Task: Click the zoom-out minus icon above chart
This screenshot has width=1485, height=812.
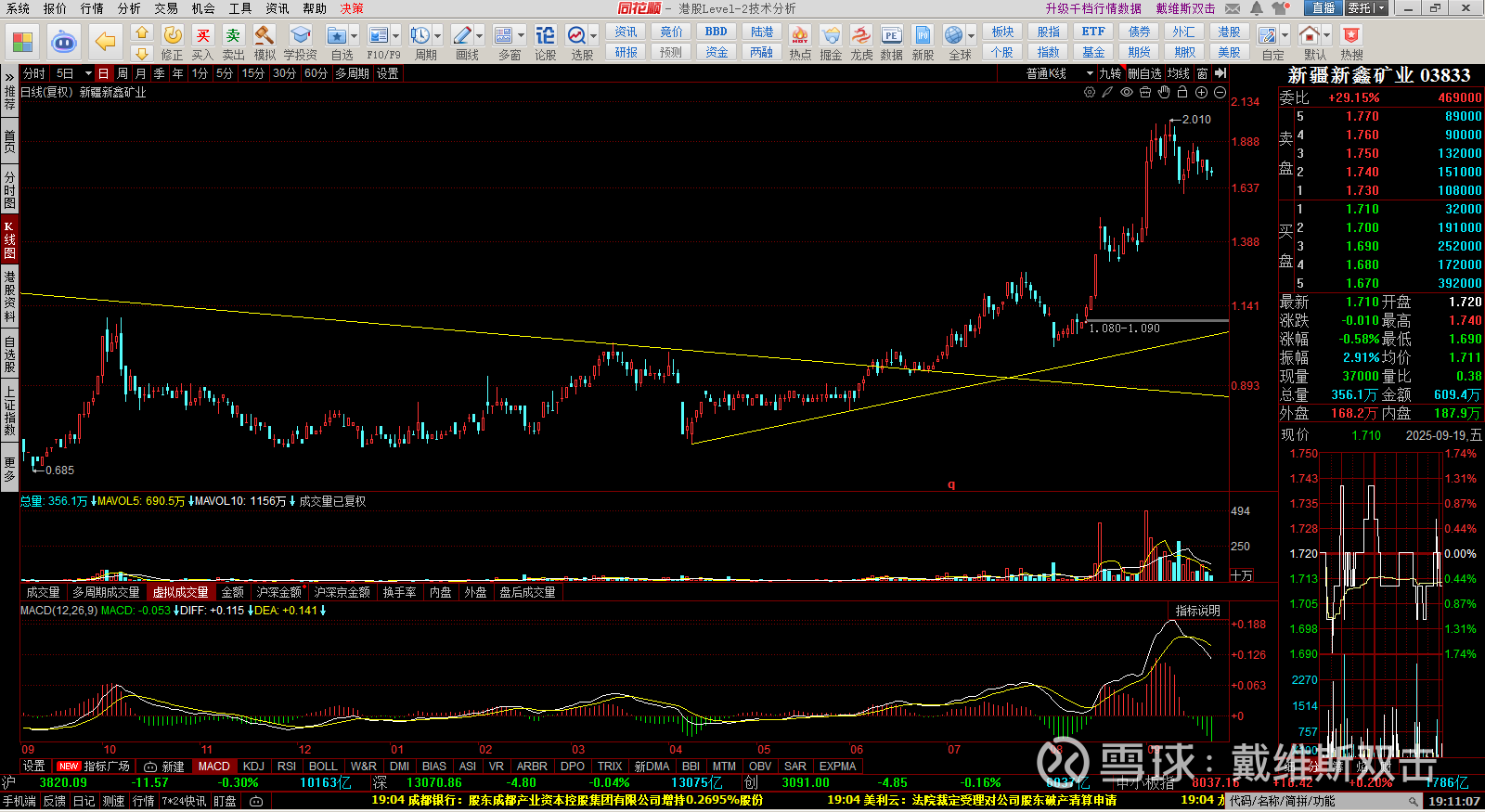Action: point(1220,92)
